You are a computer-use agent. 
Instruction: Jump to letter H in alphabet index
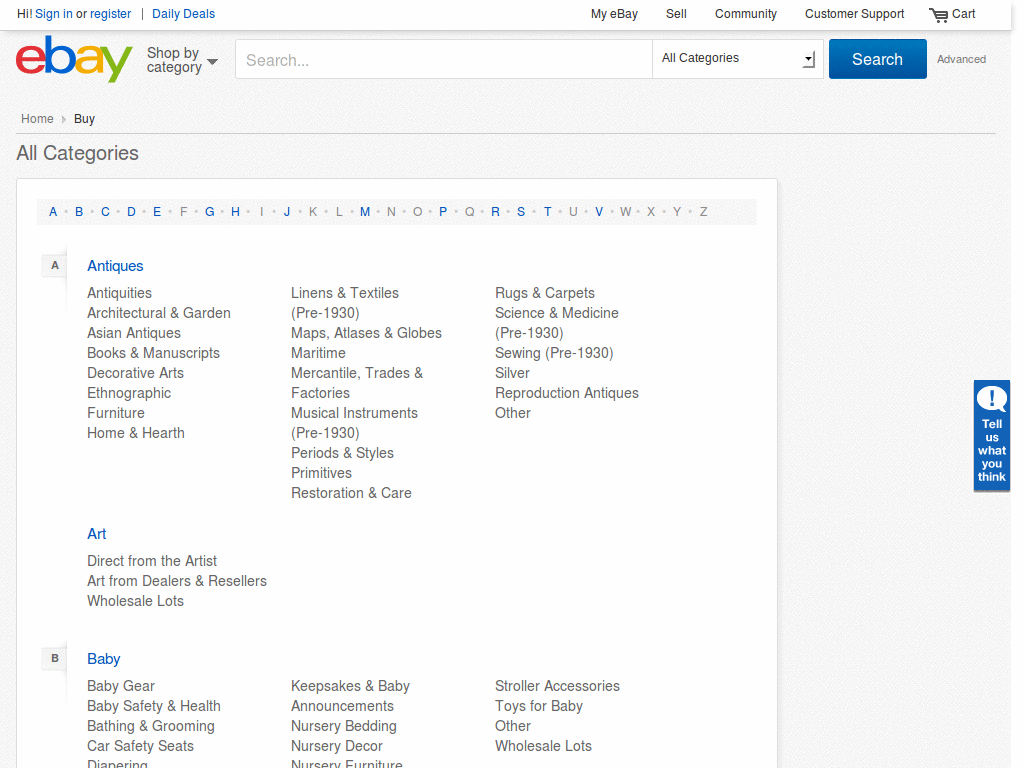click(x=235, y=212)
